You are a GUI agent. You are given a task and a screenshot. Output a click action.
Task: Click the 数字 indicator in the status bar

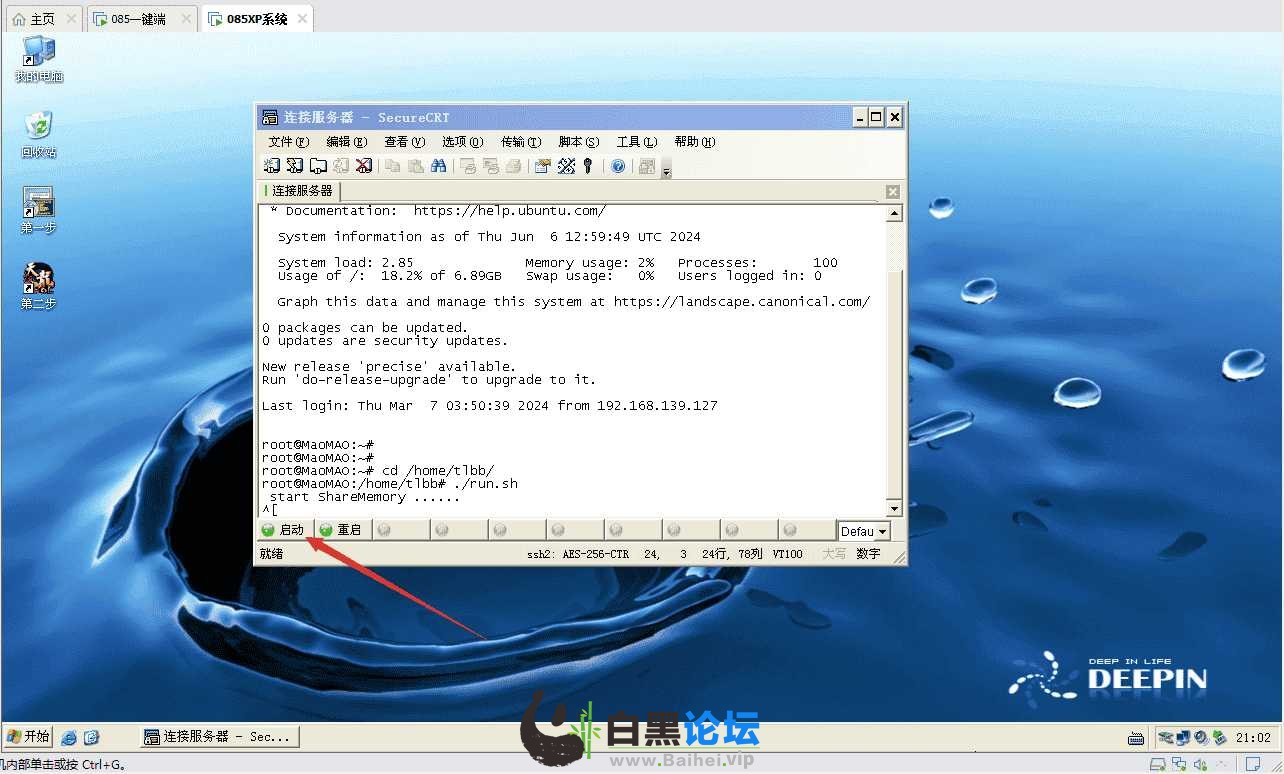pos(868,554)
